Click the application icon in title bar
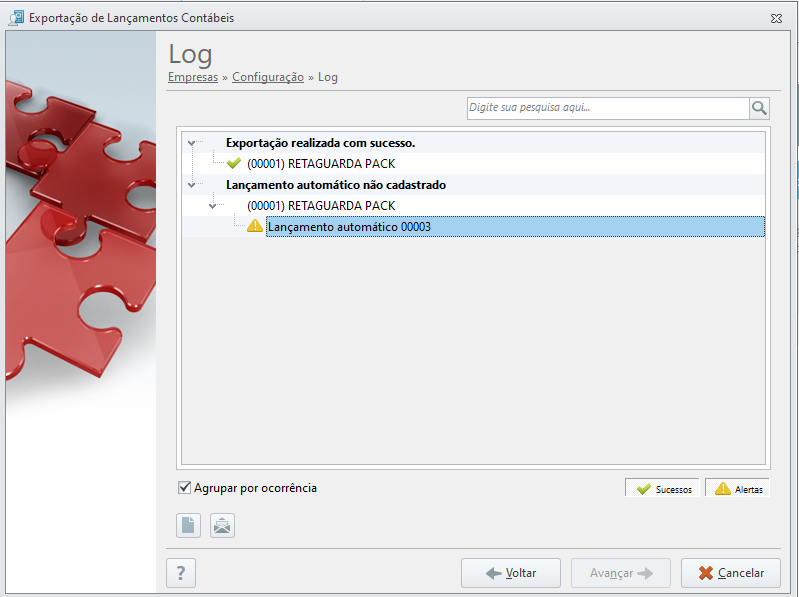This screenshot has width=799, height=597. pos(16,18)
